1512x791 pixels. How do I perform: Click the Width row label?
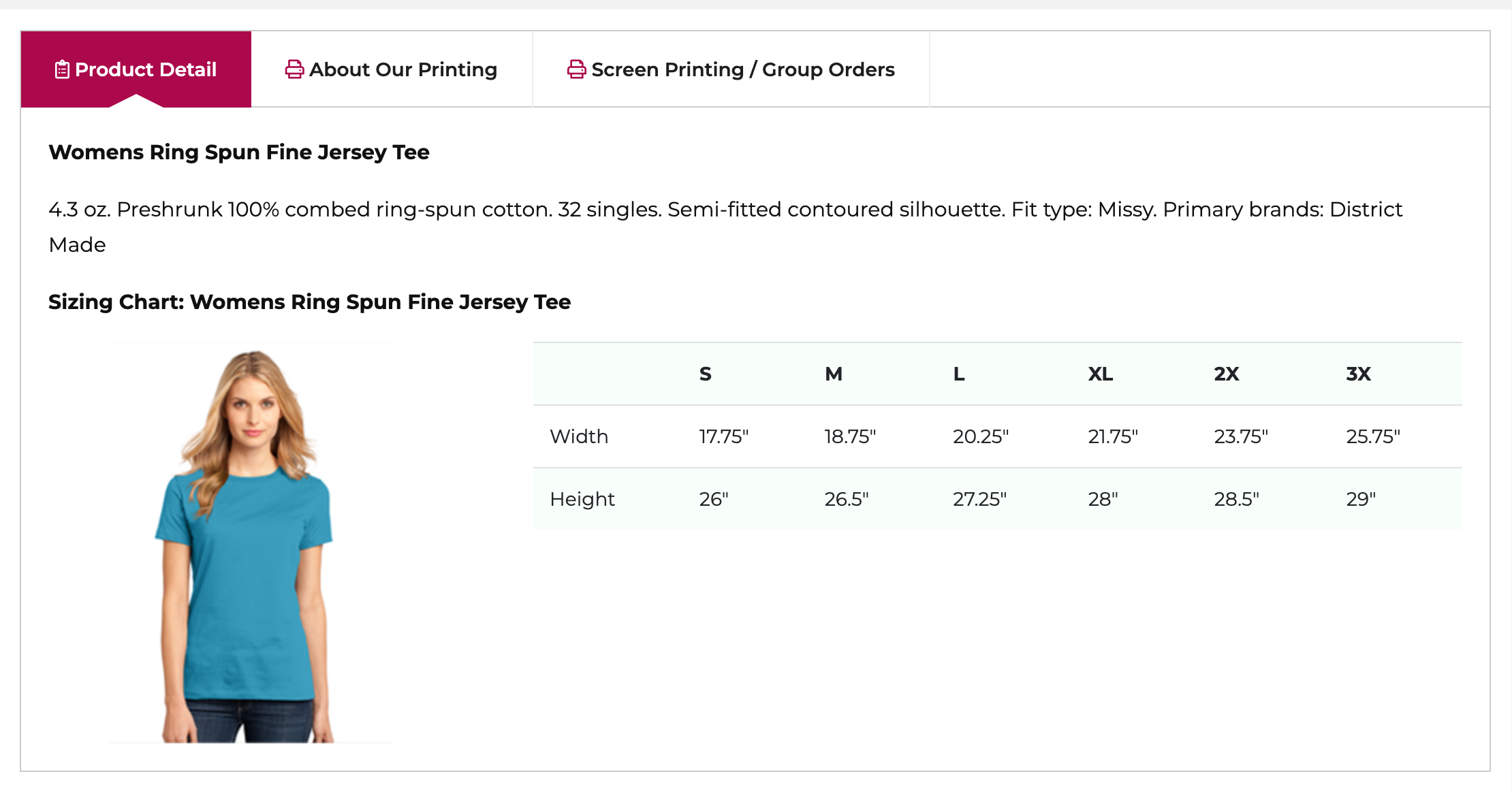point(579,436)
